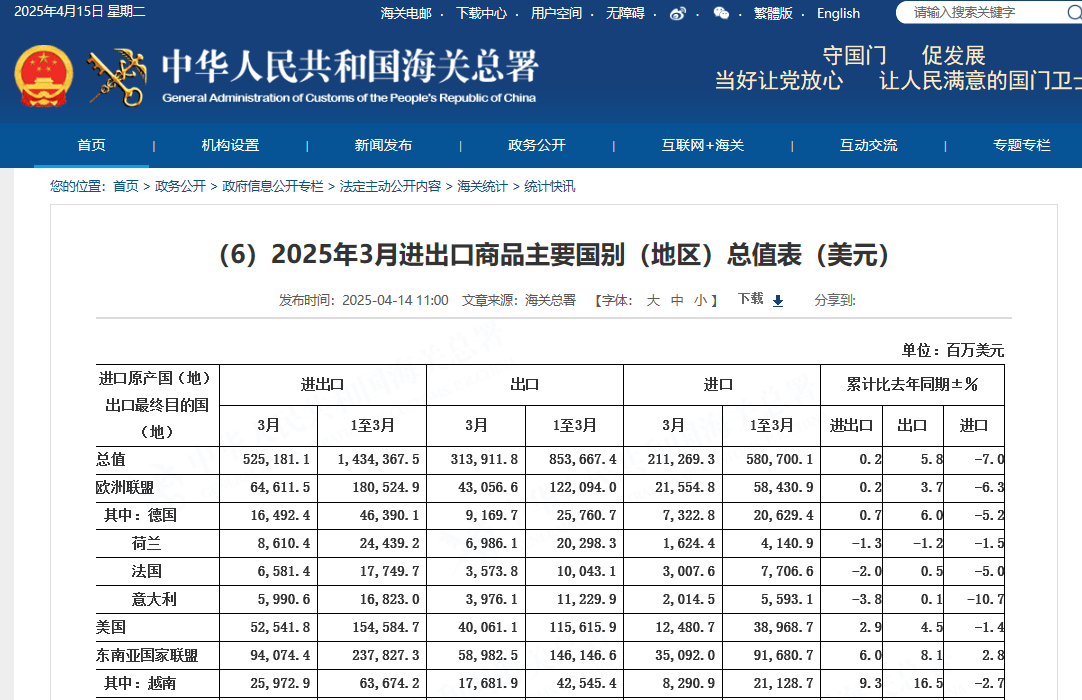This screenshot has height=700, width=1082.
Task: Click cell value 211,269.3
Action: click(681, 460)
